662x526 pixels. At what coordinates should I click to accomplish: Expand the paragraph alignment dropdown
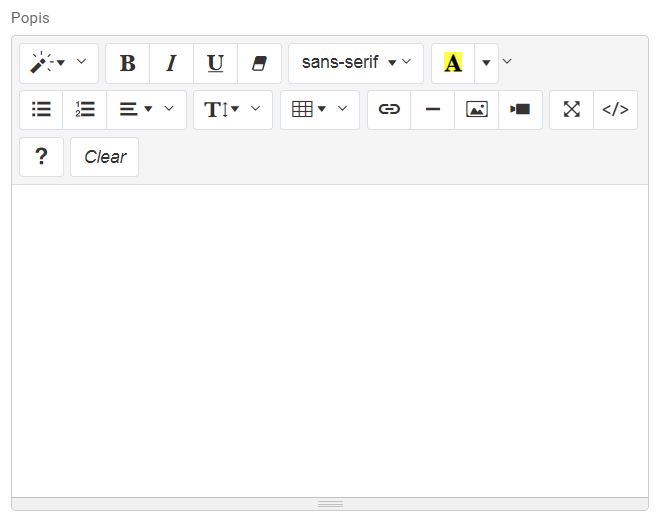pos(146,110)
